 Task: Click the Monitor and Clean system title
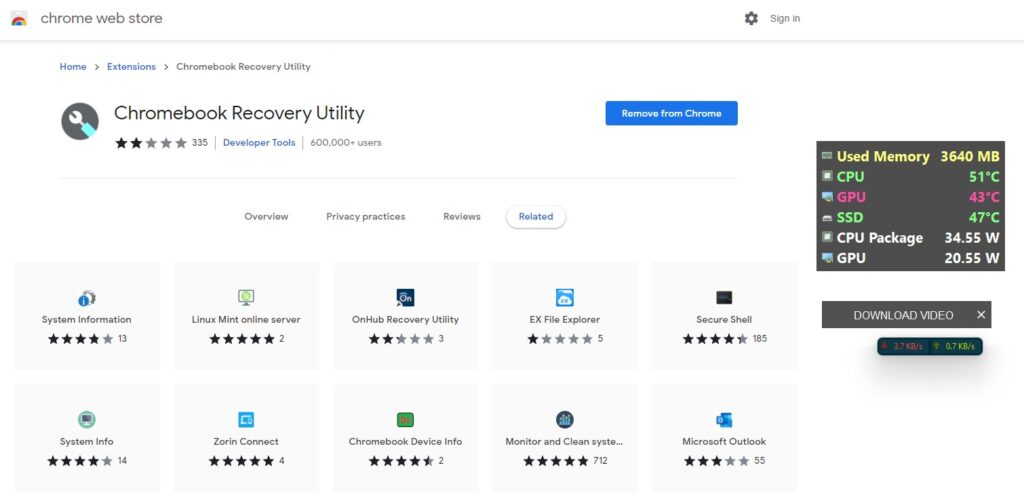click(x=564, y=442)
